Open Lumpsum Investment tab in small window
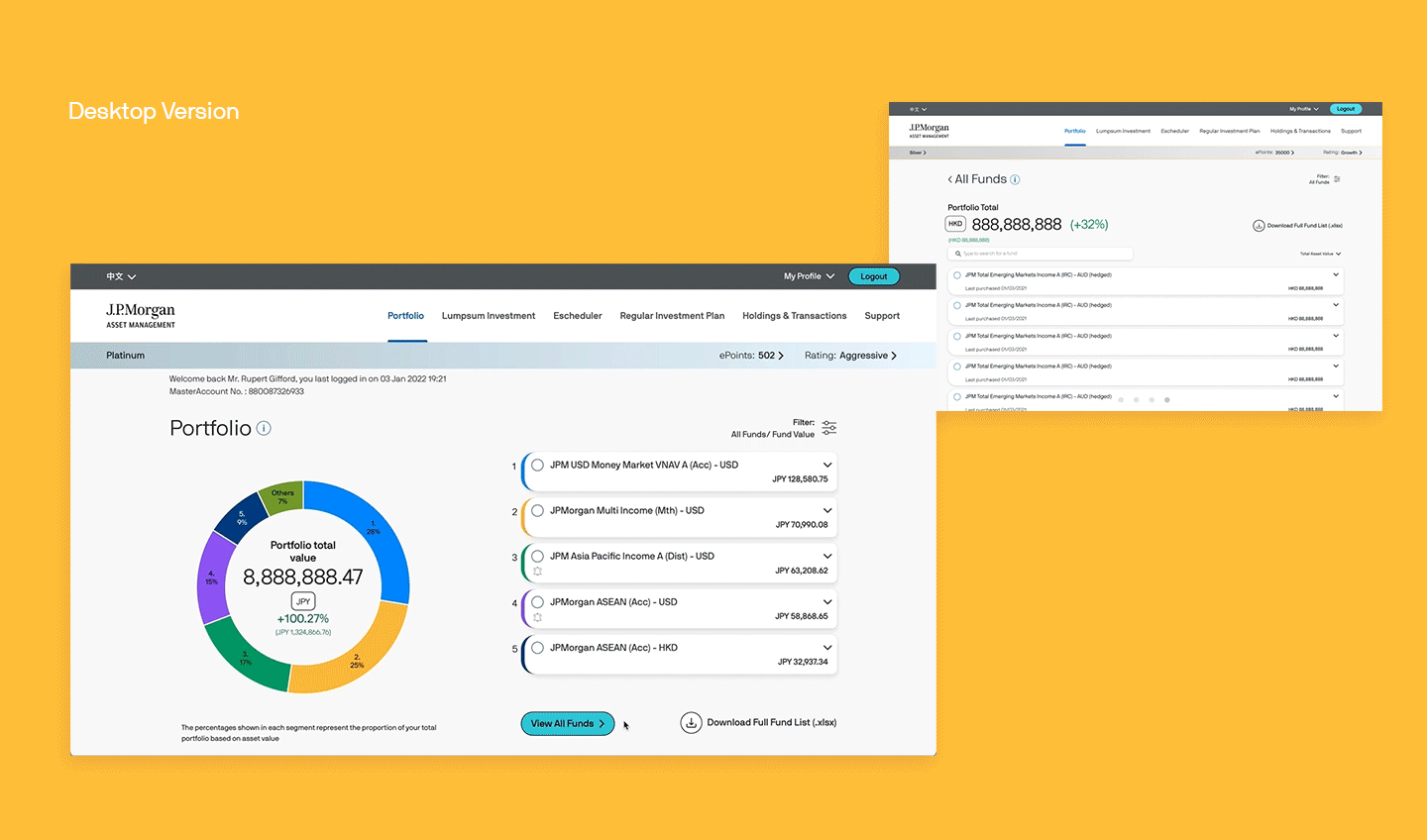The image size is (1427, 840). [x=1123, y=131]
